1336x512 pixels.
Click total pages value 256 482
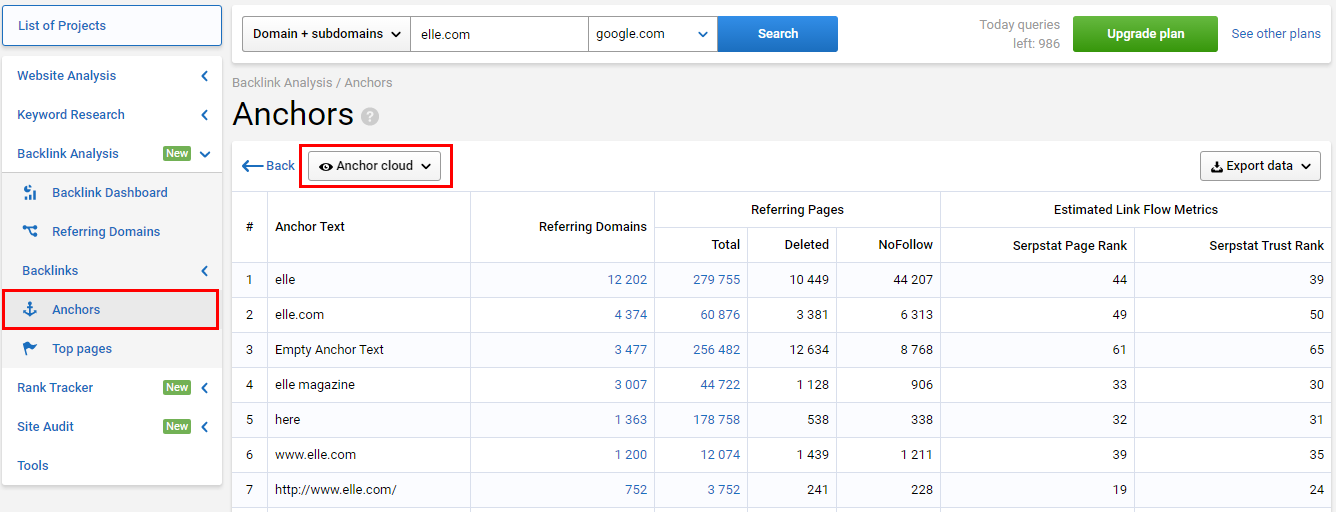pos(717,350)
